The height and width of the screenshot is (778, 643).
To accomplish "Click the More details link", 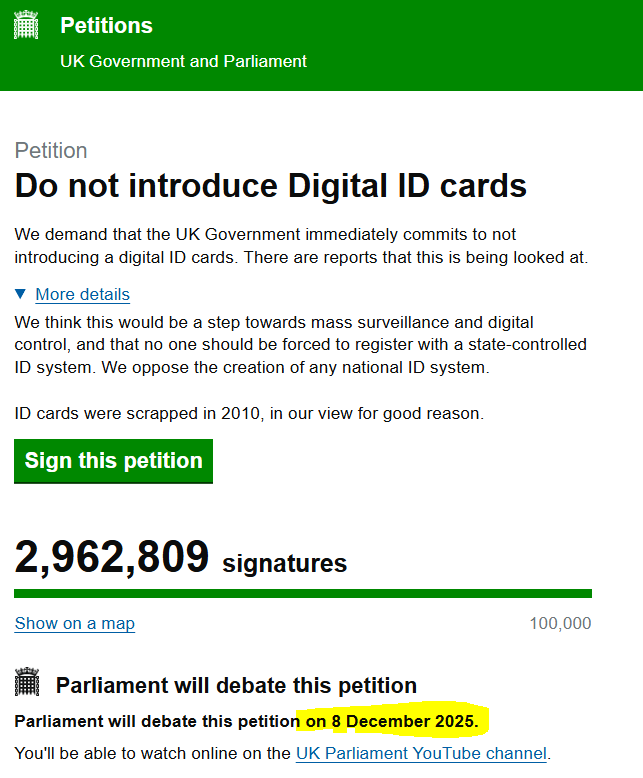I will pyautogui.click(x=82, y=294).
